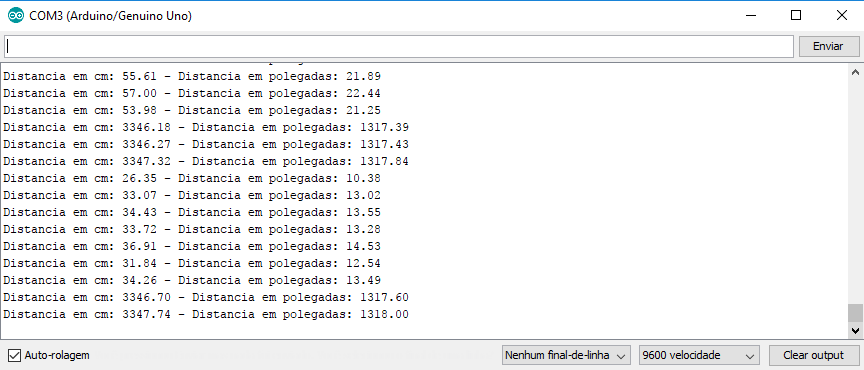The height and width of the screenshot is (370, 864).
Task: Toggle the Auto-rolagem checkbox
Action: click(15, 355)
